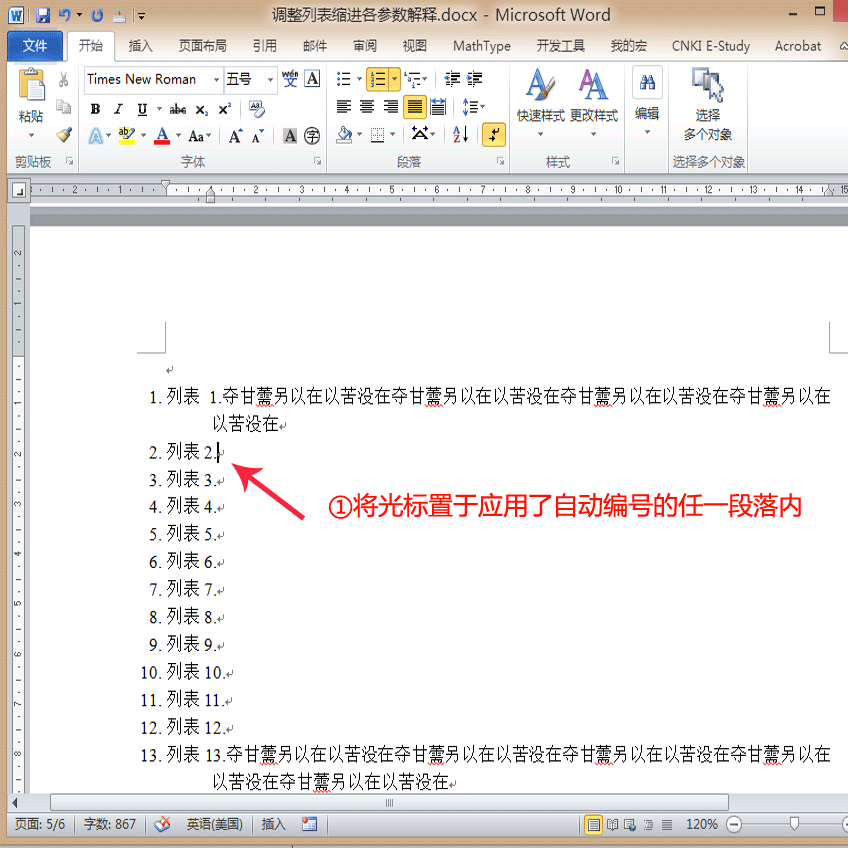
Task: Click the Shrink Font icon
Action: tap(258, 136)
